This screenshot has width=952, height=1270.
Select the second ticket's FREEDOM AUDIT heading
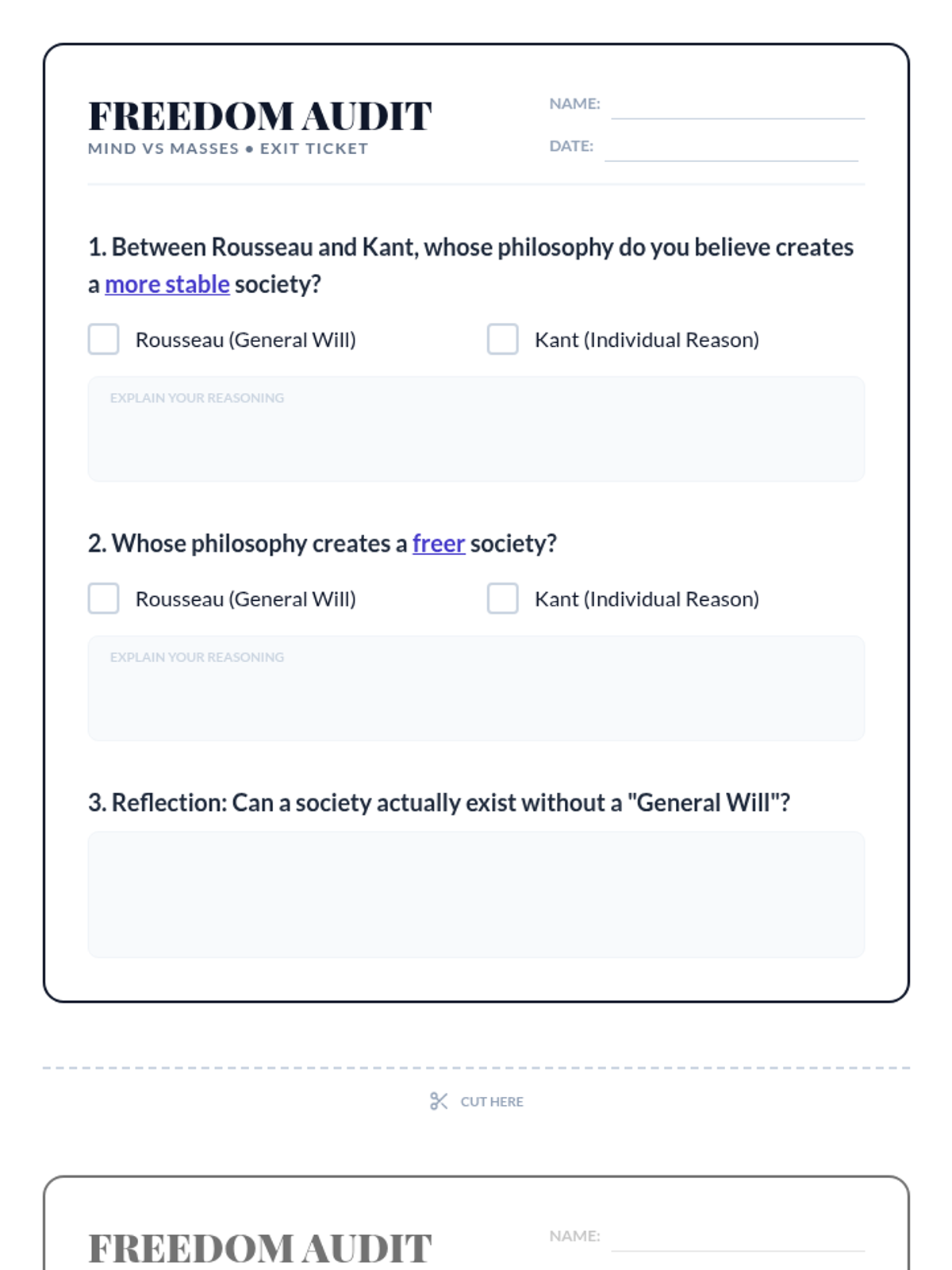tap(260, 1249)
